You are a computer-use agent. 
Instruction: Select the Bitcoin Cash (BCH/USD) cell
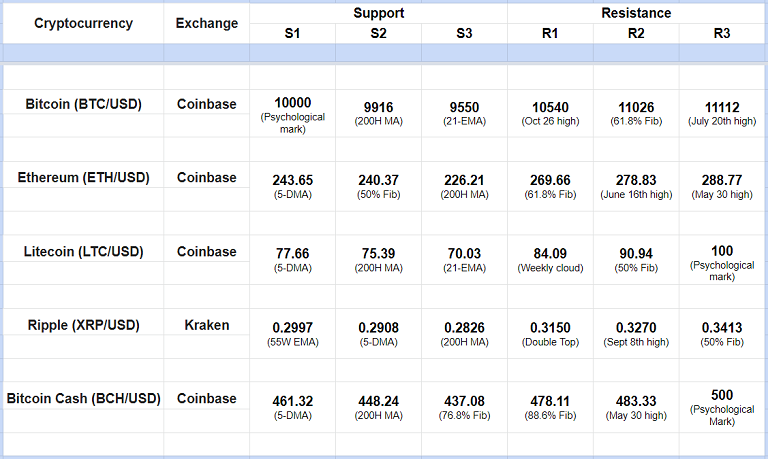83,399
